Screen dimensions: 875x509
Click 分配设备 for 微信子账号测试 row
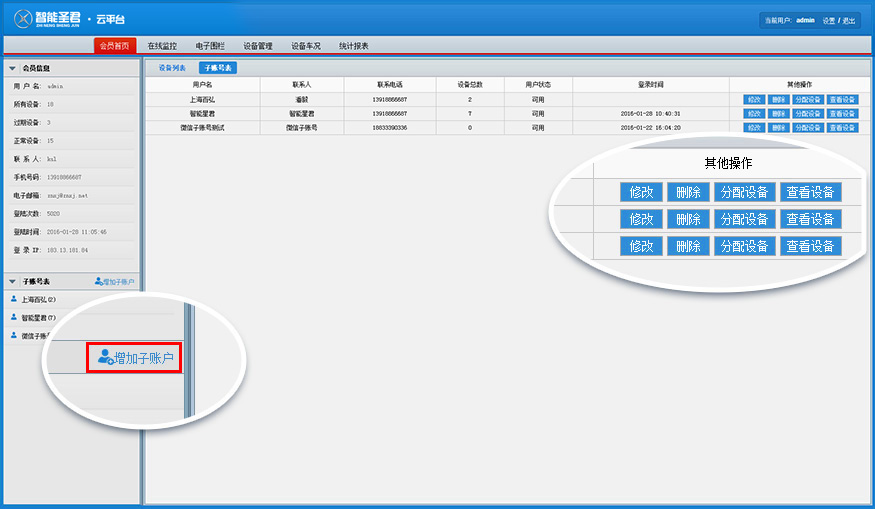[x=807, y=128]
